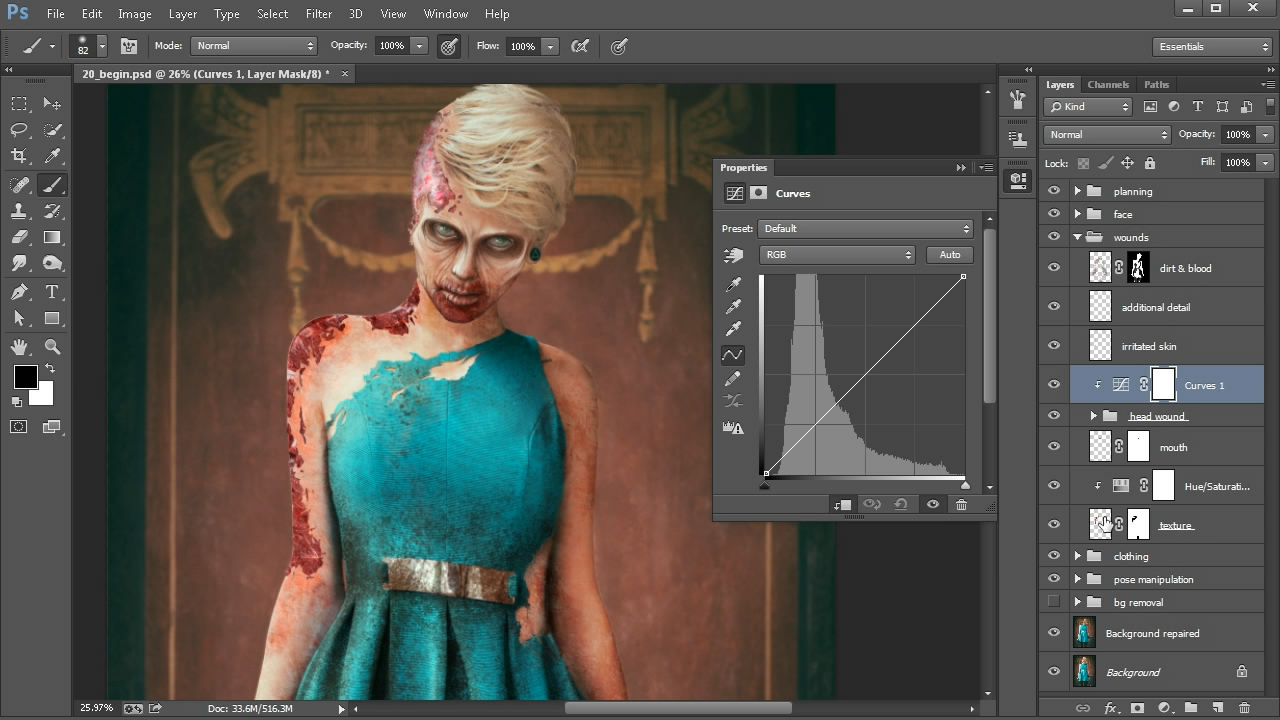The height and width of the screenshot is (720, 1280).
Task: Click the on-image targeted adjustment hand icon in Curves
Action: pyautogui.click(x=734, y=256)
